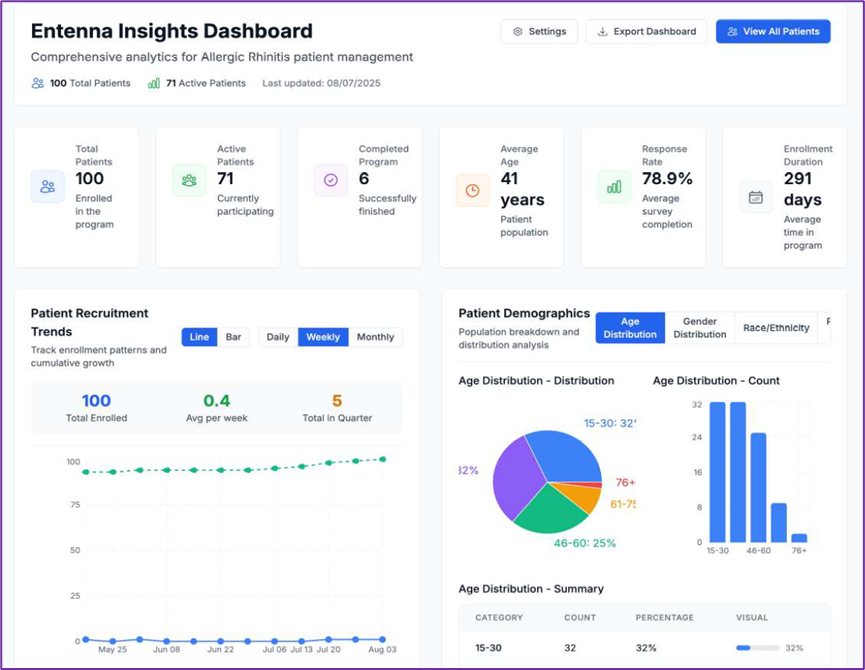Click Export Dashboard button

pyautogui.click(x=646, y=31)
